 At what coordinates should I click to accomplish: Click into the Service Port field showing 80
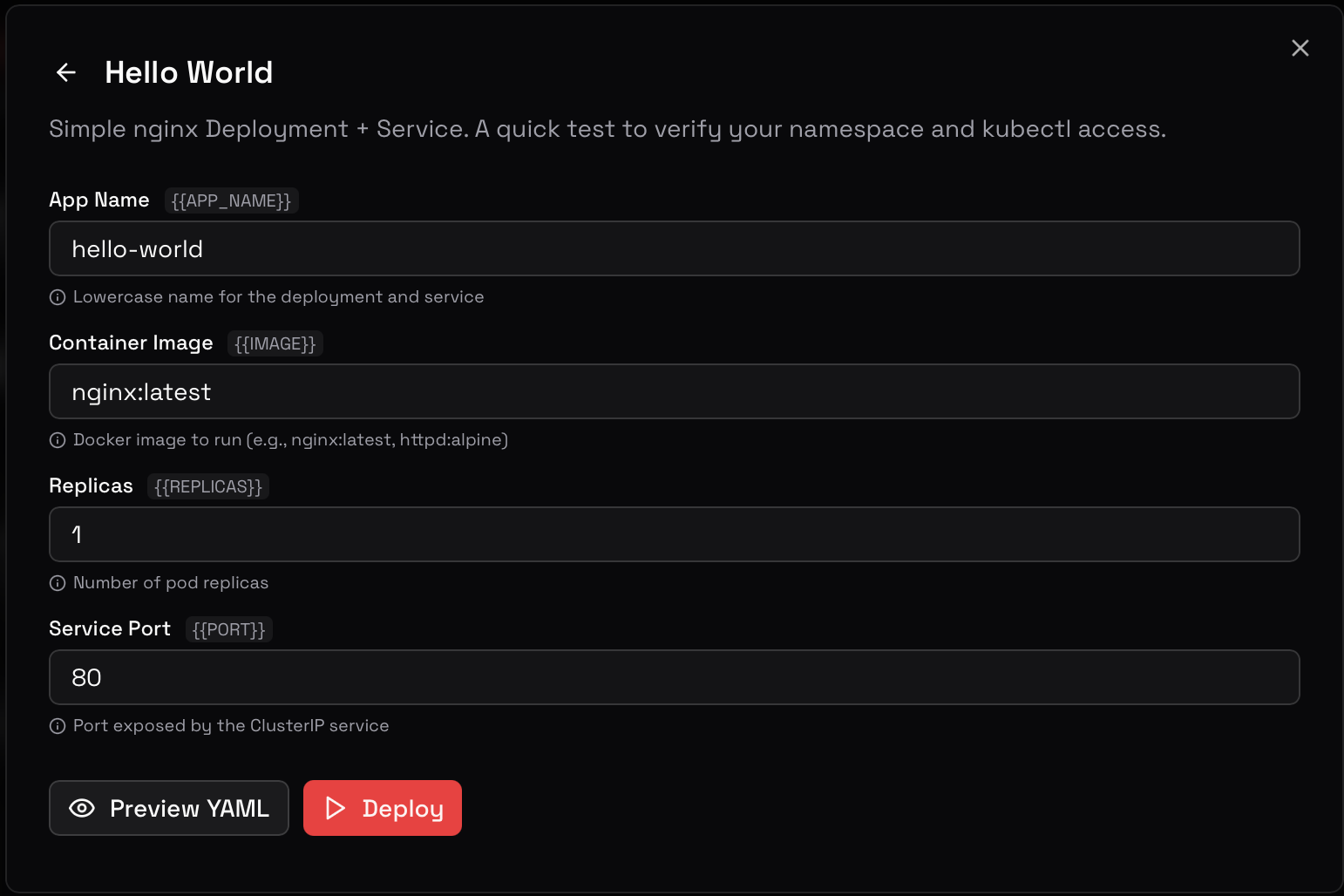[x=674, y=677]
